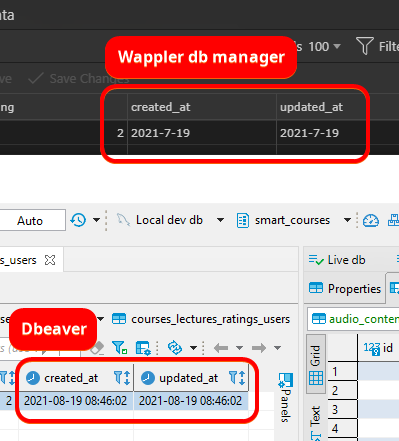Click the custom filter funnel icon
The width and height of the screenshot is (399, 441).
click(119, 348)
